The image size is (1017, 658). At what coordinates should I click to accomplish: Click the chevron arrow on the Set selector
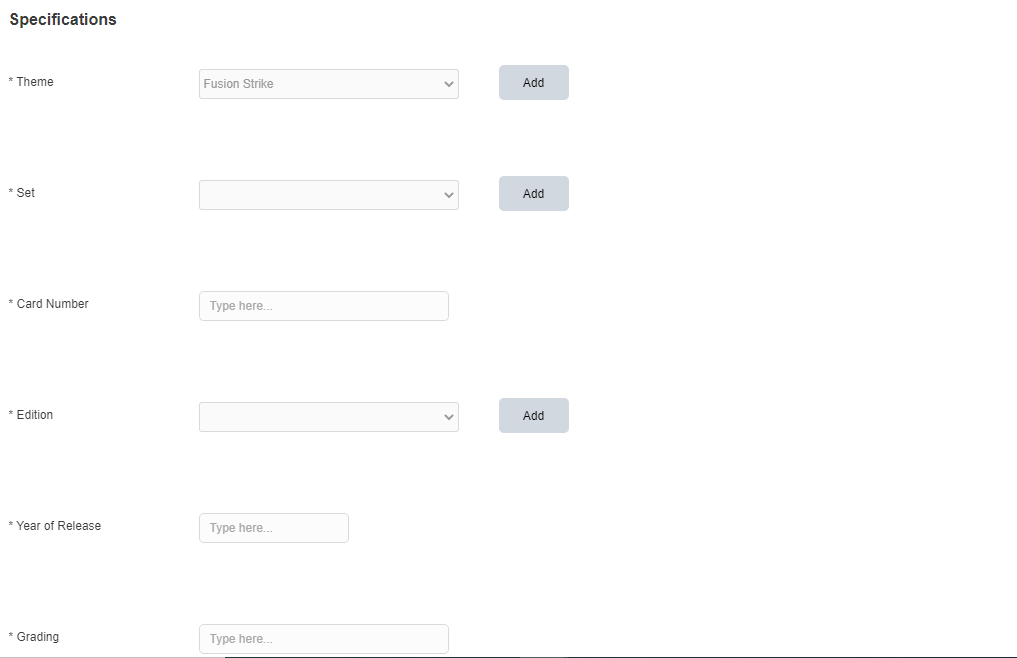(449, 195)
